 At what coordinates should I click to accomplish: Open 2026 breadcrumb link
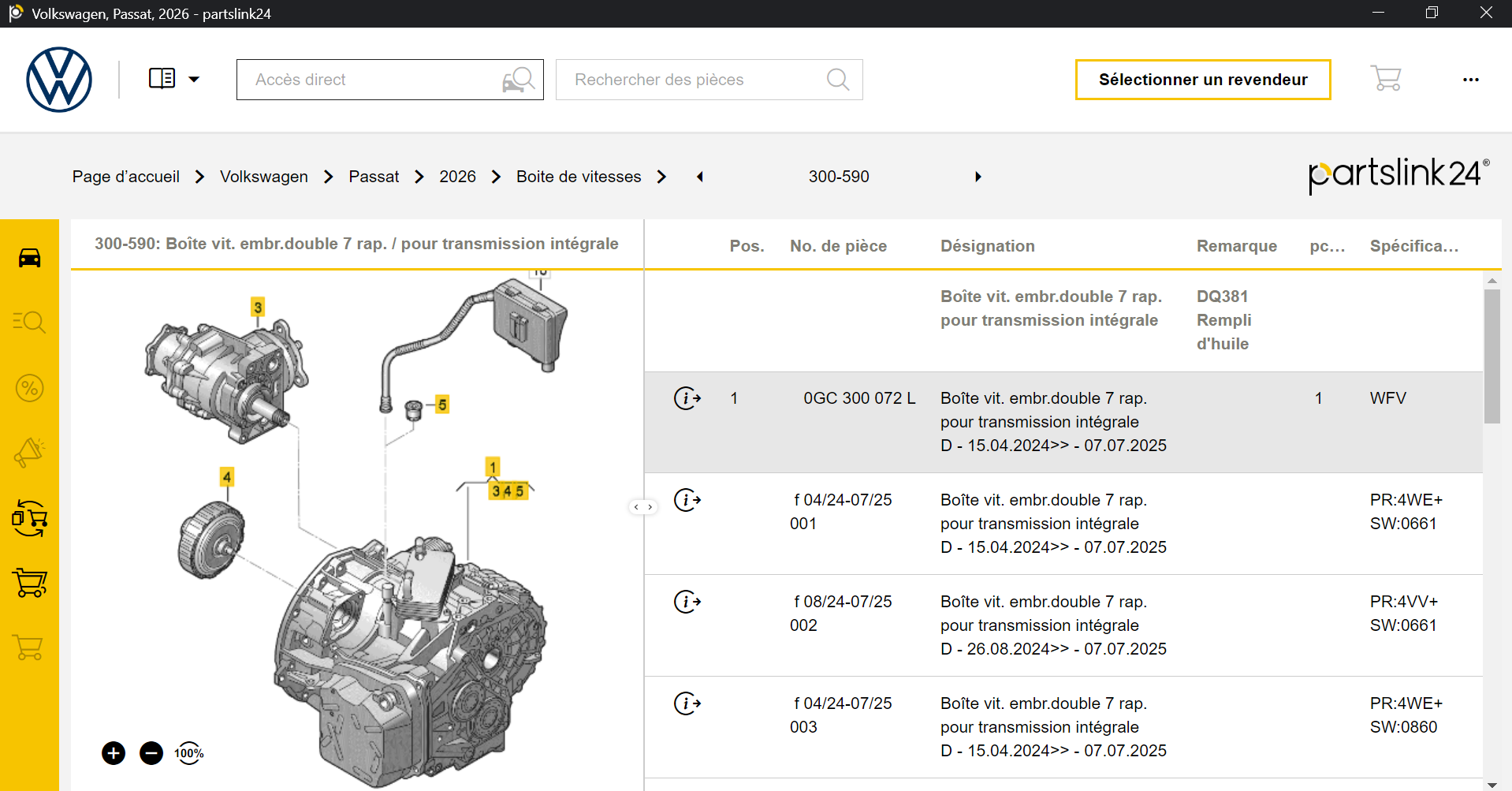[458, 177]
